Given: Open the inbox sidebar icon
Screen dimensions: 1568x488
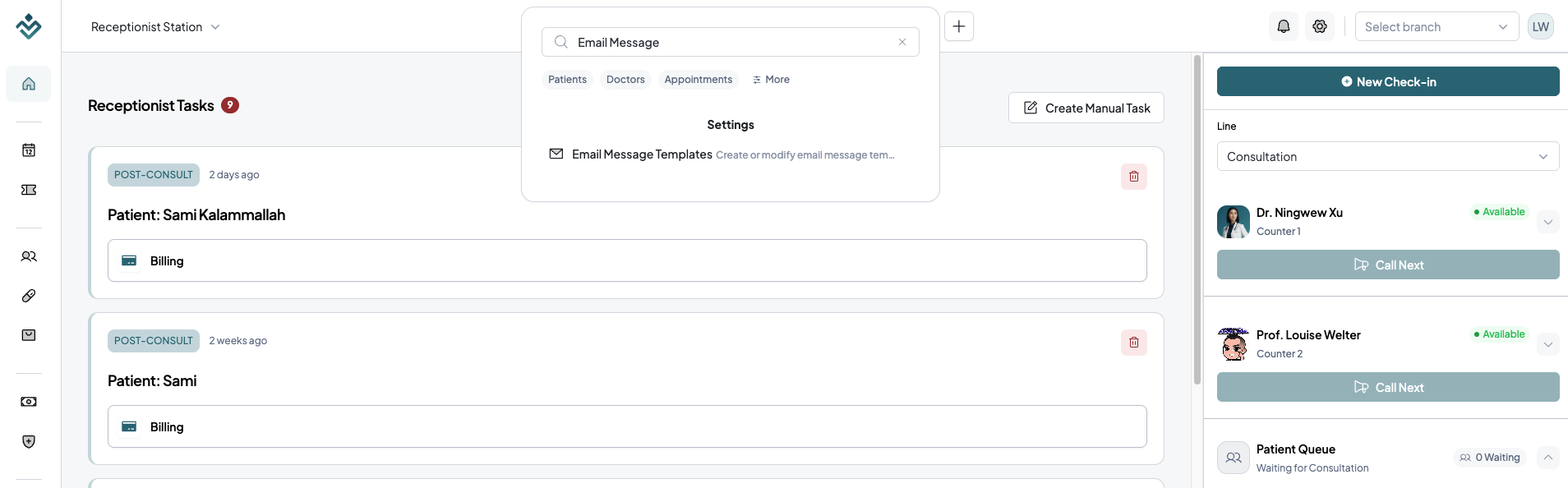Looking at the screenshot, I should click(x=29, y=335).
